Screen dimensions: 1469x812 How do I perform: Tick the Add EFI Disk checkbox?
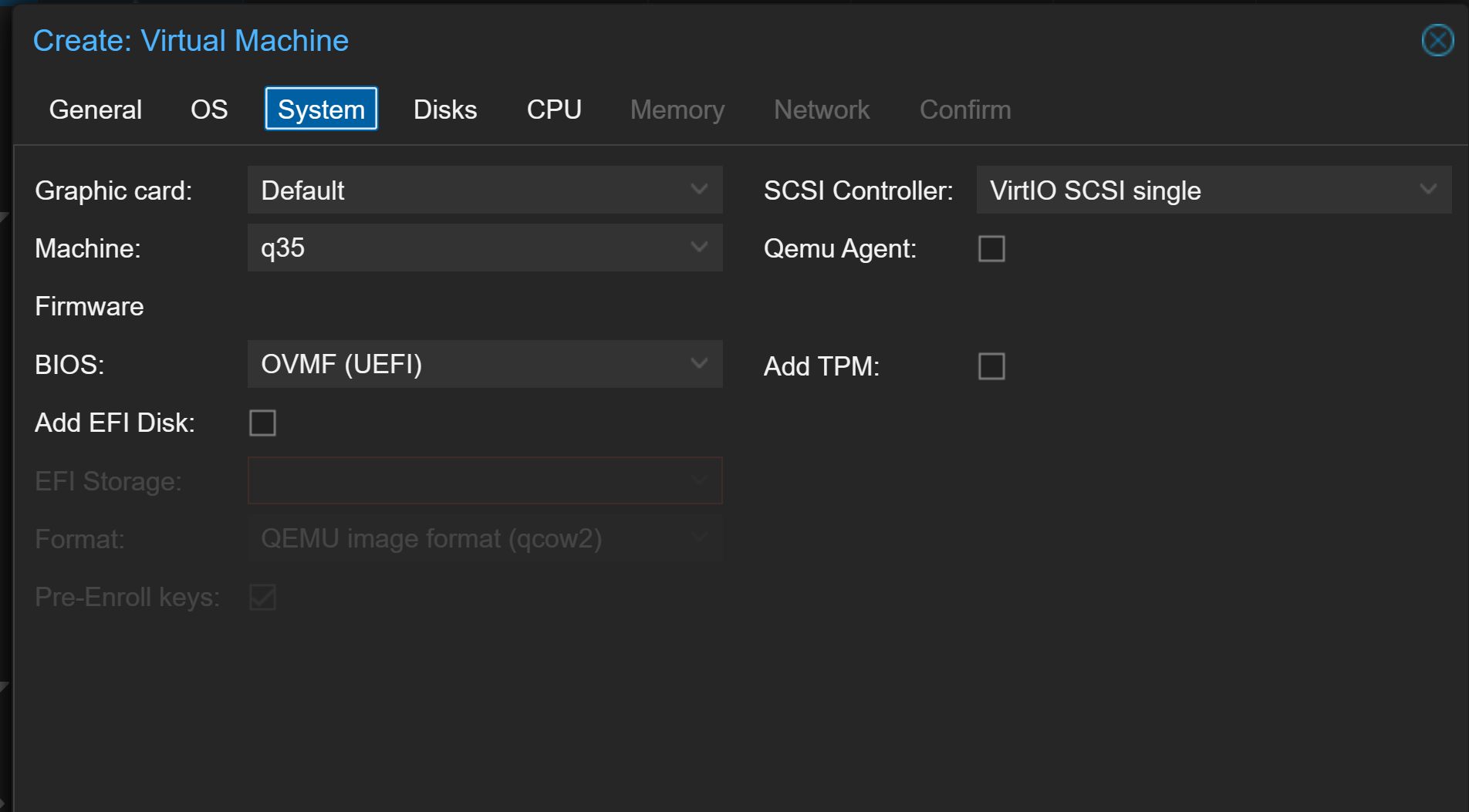tap(262, 423)
